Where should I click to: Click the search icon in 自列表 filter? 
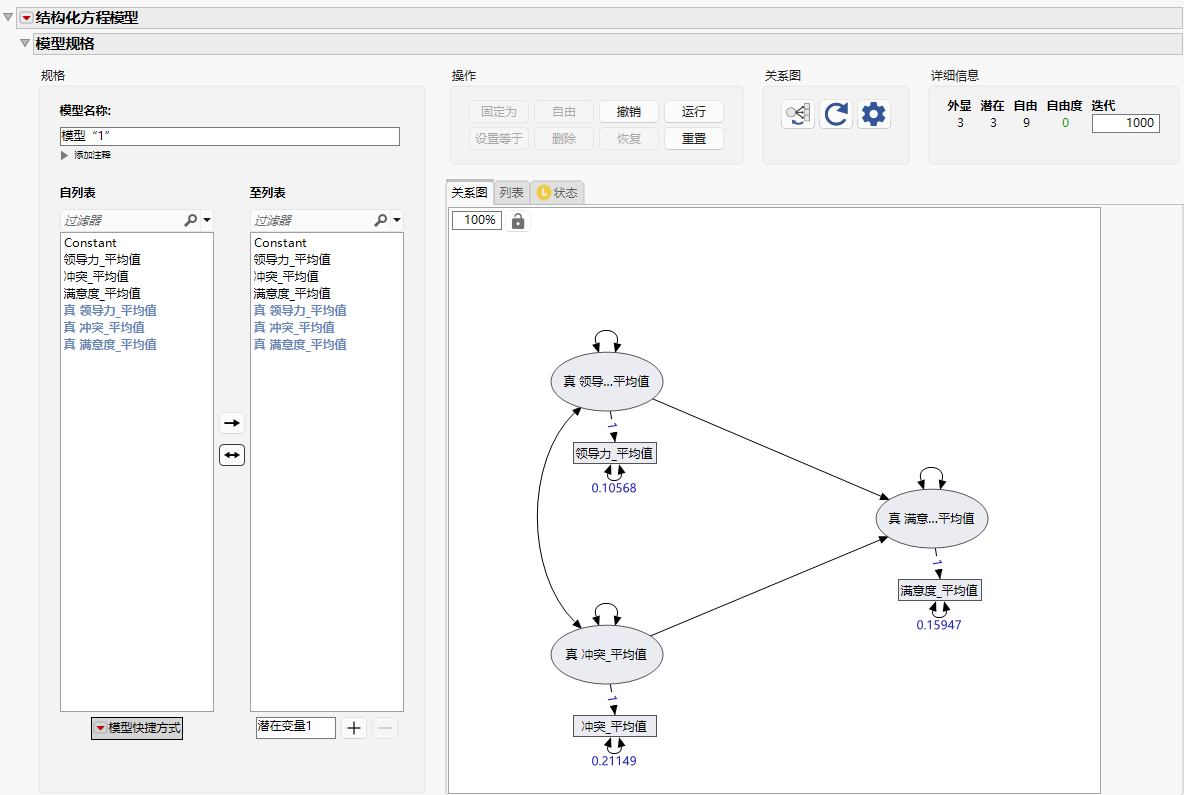tap(190, 220)
